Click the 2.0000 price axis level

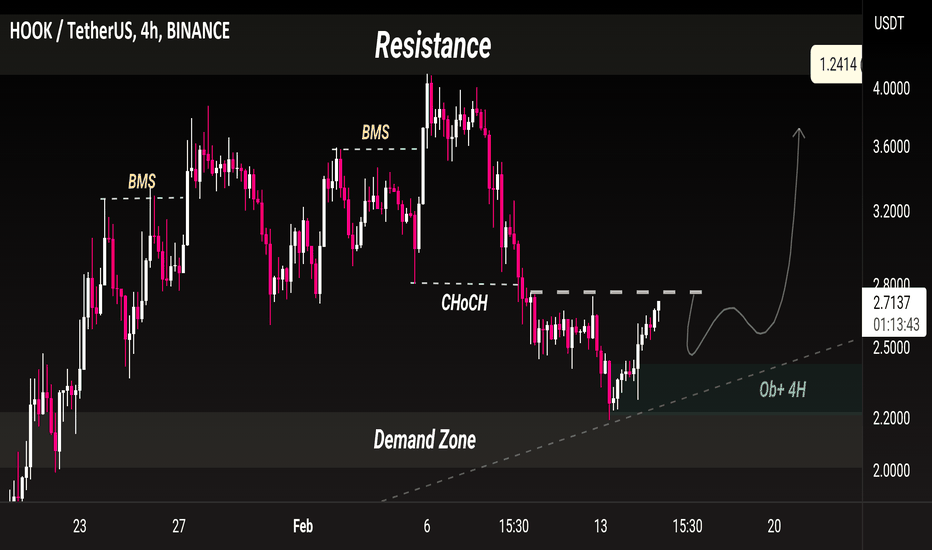891,470
